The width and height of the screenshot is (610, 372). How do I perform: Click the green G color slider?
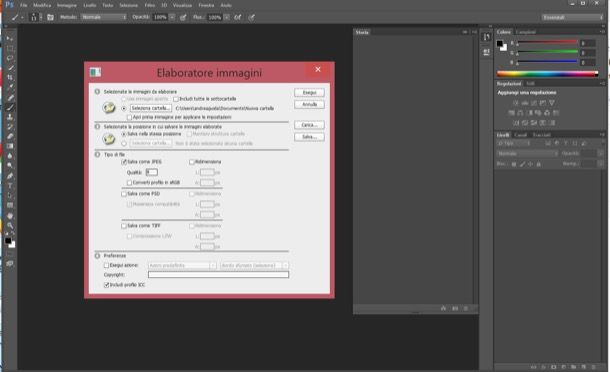pyautogui.click(x=547, y=52)
